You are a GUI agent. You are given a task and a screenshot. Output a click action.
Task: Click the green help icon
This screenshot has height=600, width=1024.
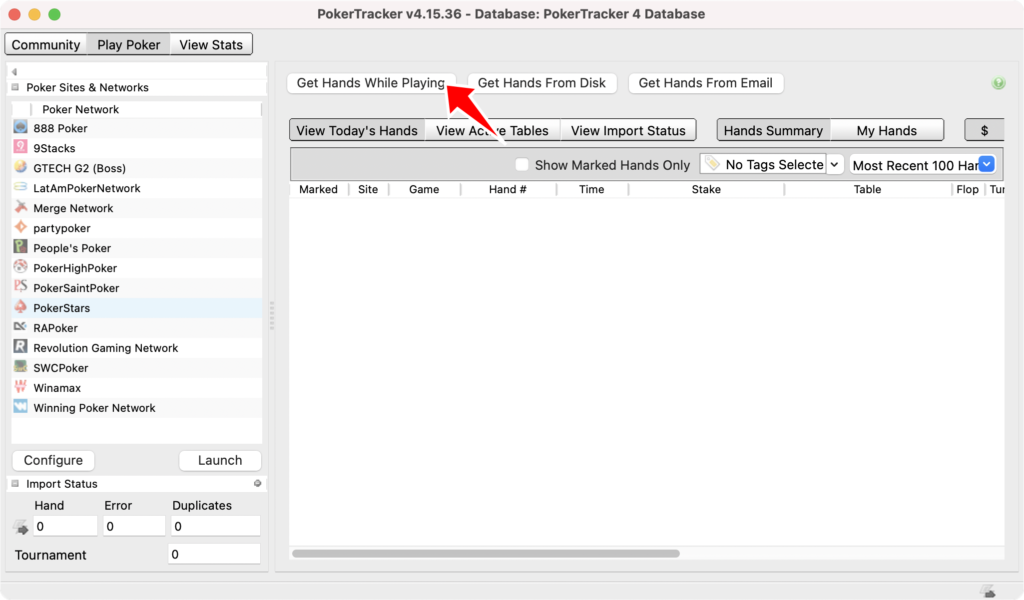click(999, 83)
